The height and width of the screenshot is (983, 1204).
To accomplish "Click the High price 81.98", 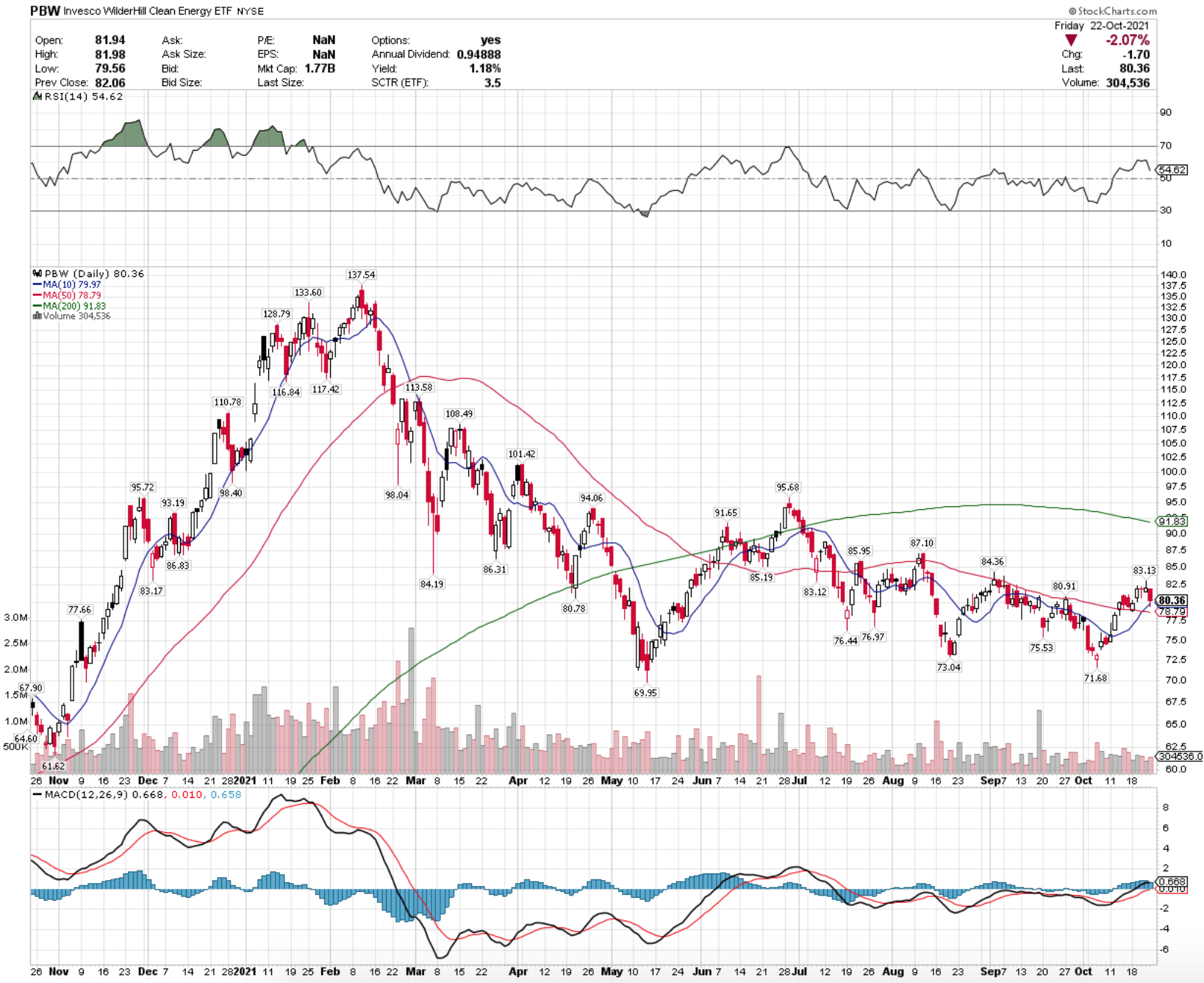I will pos(110,54).
